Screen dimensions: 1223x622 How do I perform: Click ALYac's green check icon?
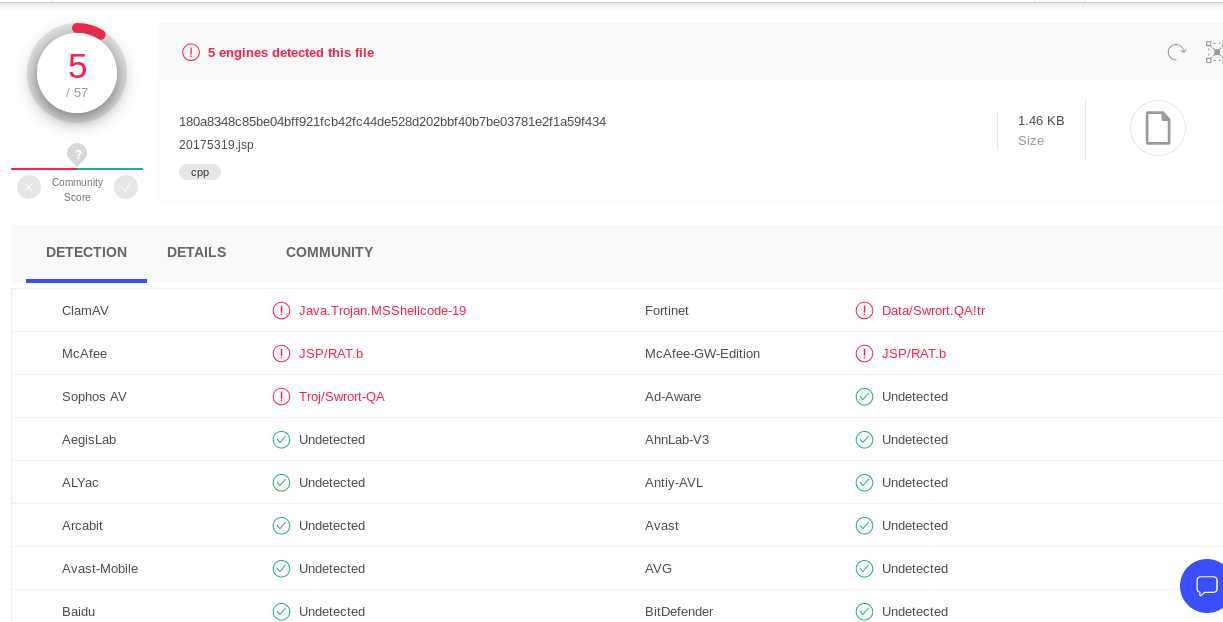(x=281, y=483)
